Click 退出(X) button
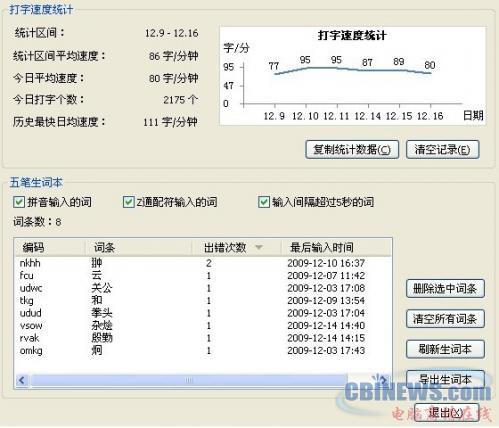This screenshot has width=499, height=428. [x=446, y=413]
